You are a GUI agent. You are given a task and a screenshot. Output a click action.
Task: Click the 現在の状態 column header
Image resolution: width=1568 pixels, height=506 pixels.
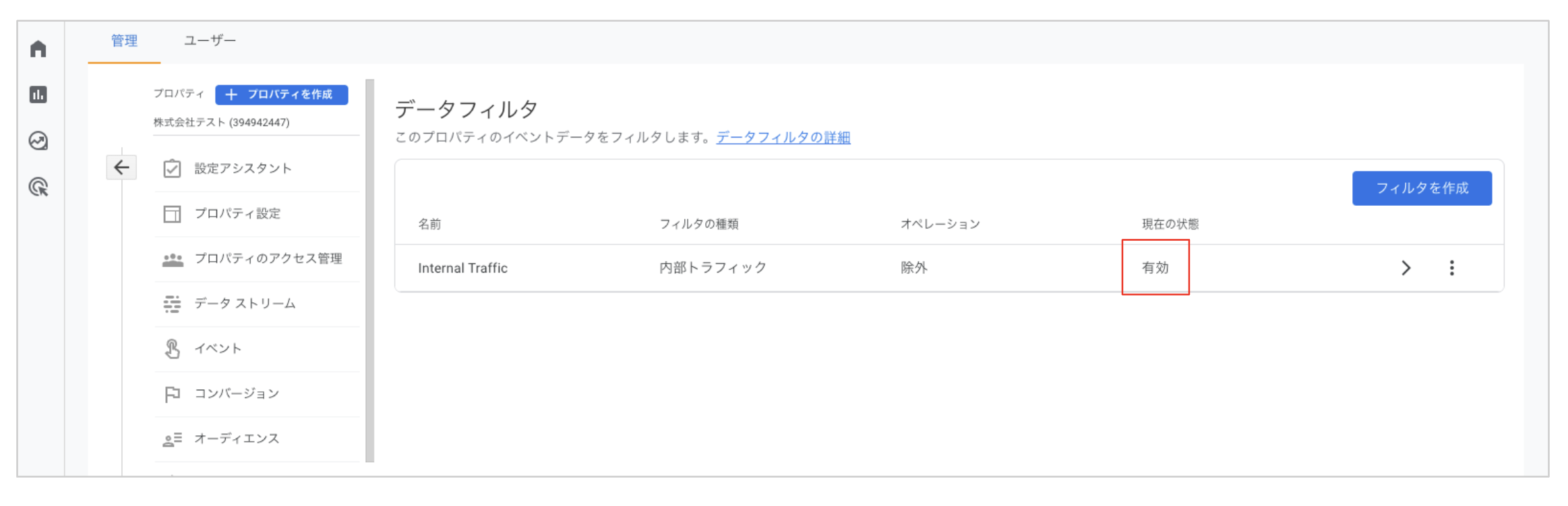1170,224
